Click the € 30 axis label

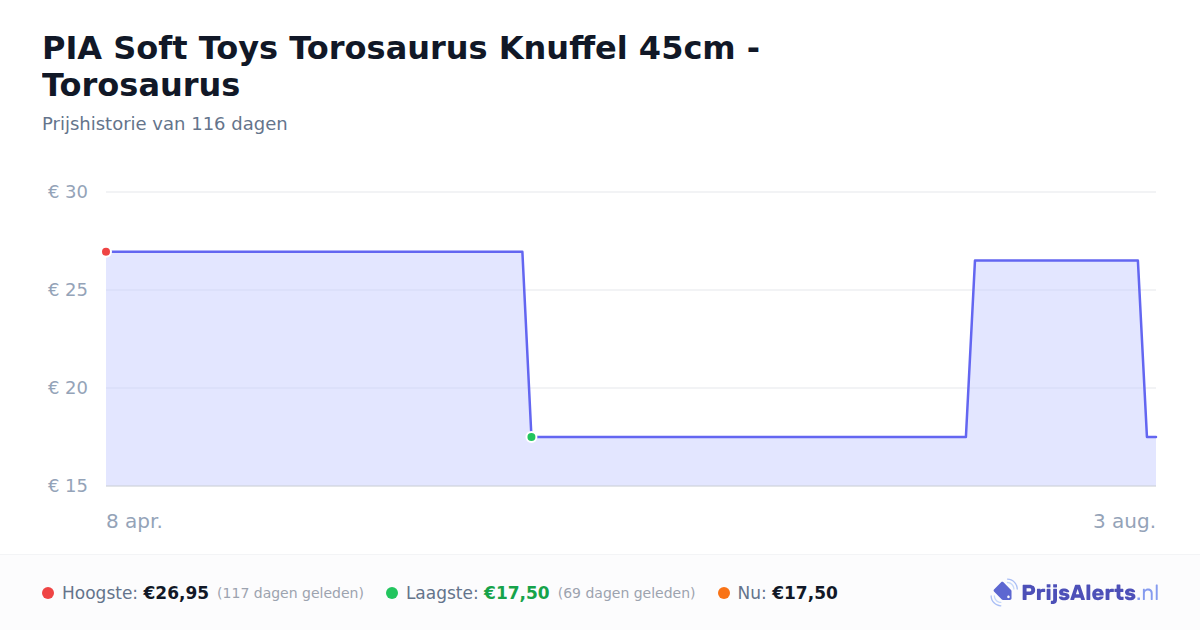click(68, 192)
